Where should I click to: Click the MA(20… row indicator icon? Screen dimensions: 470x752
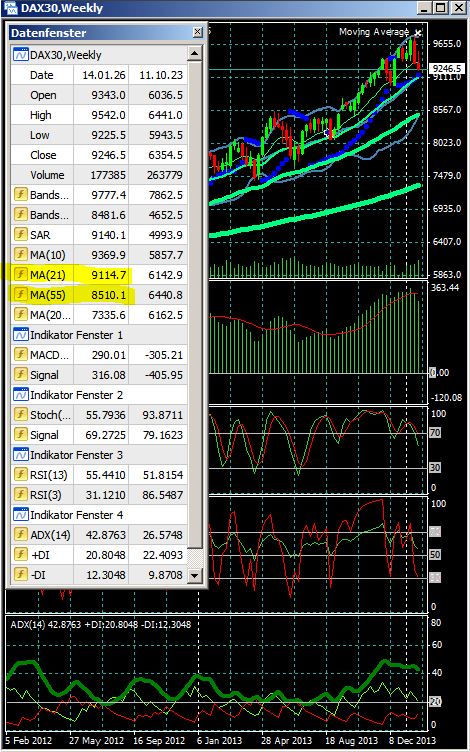click(x=20, y=315)
